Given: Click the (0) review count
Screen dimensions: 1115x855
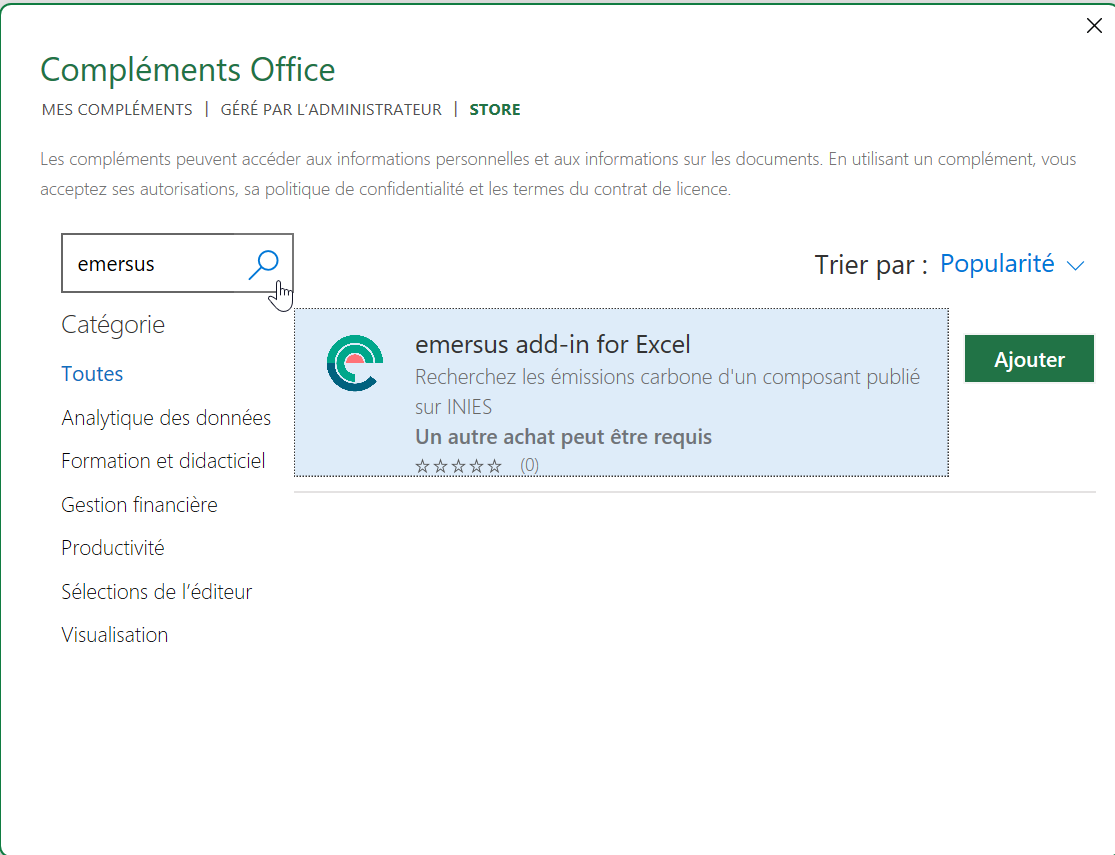Looking at the screenshot, I should [x=529, y=465].
